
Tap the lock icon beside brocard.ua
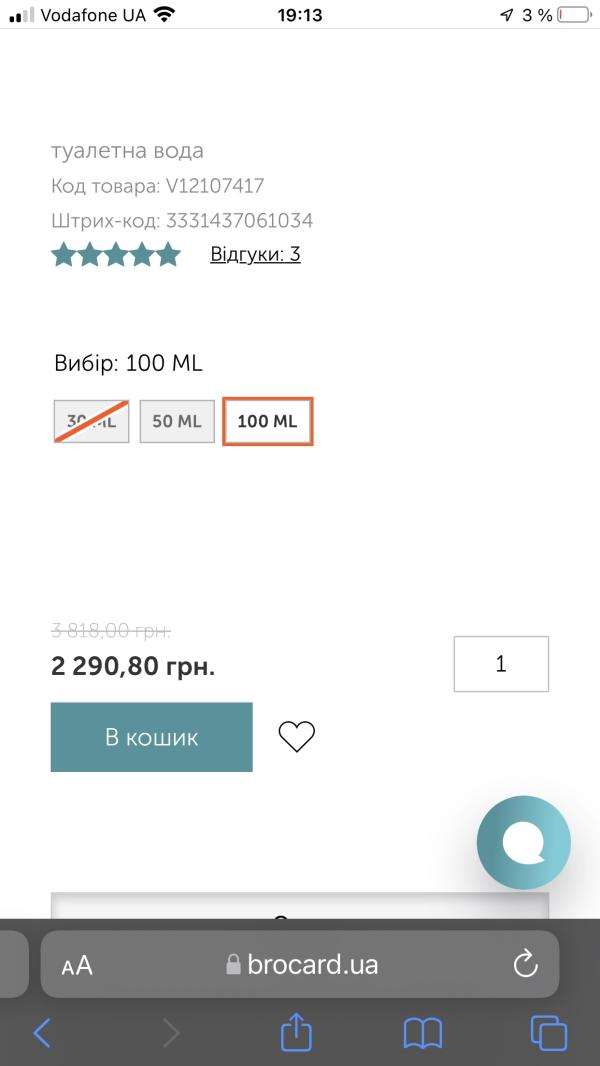point(233,965)
